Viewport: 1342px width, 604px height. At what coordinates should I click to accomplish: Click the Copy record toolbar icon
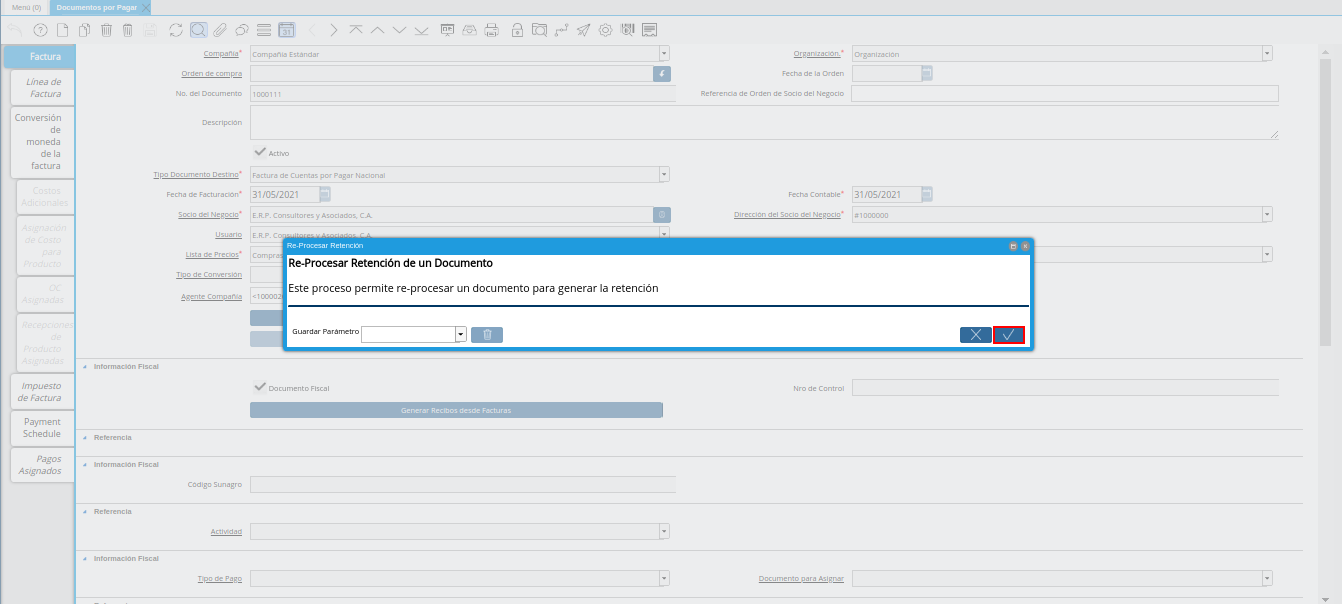click(84, 30)
